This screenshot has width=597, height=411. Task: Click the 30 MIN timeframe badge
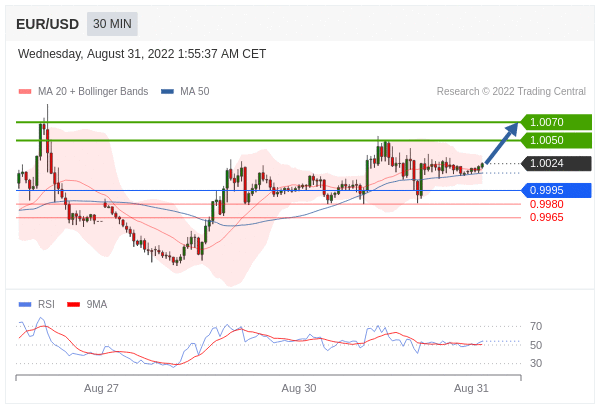(x=112, y=24)
